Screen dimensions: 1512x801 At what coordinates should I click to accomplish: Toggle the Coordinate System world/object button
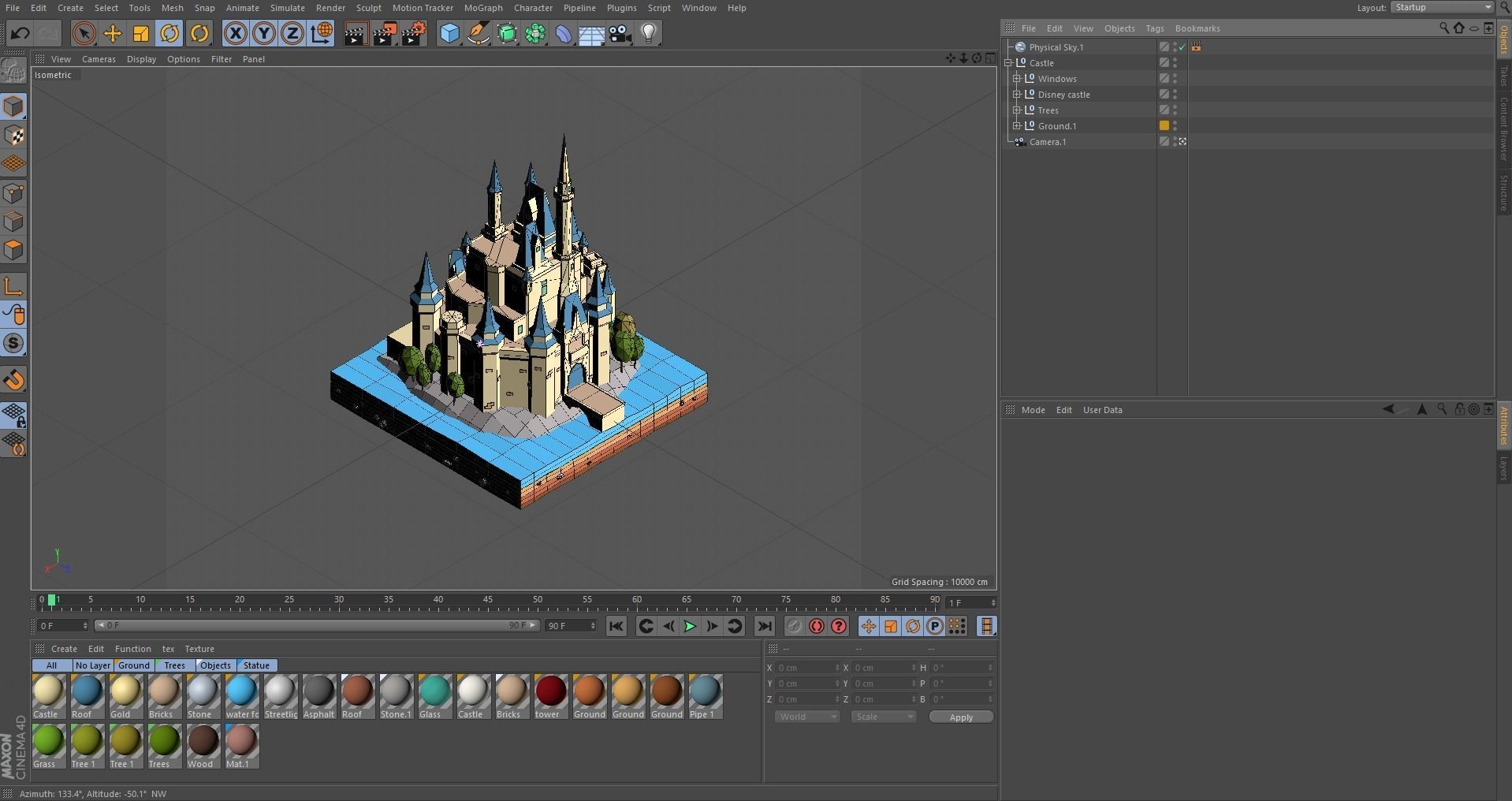(x=322, y=33)
